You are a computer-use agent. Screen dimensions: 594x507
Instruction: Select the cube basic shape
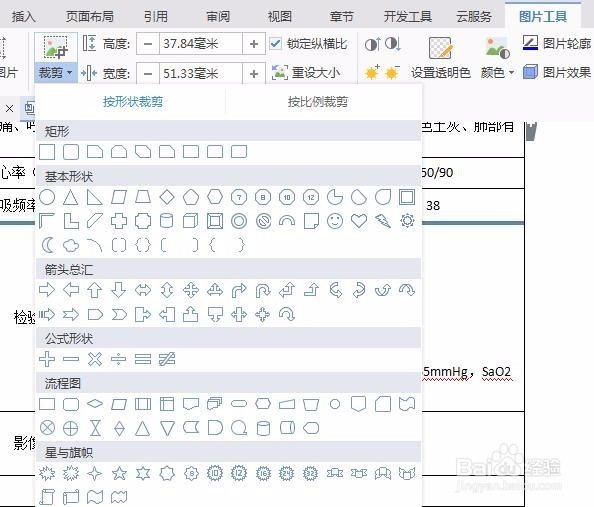(191, 221)
